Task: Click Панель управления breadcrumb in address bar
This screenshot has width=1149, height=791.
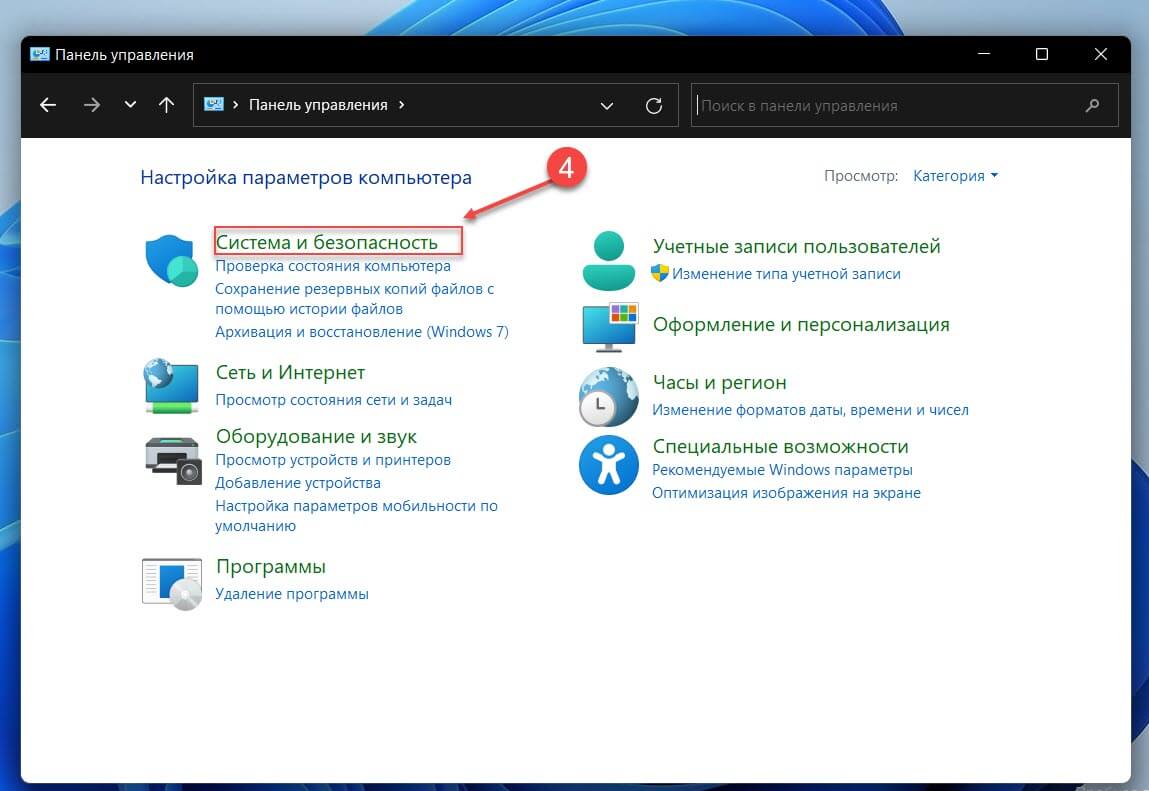Action: coord(318,105)
